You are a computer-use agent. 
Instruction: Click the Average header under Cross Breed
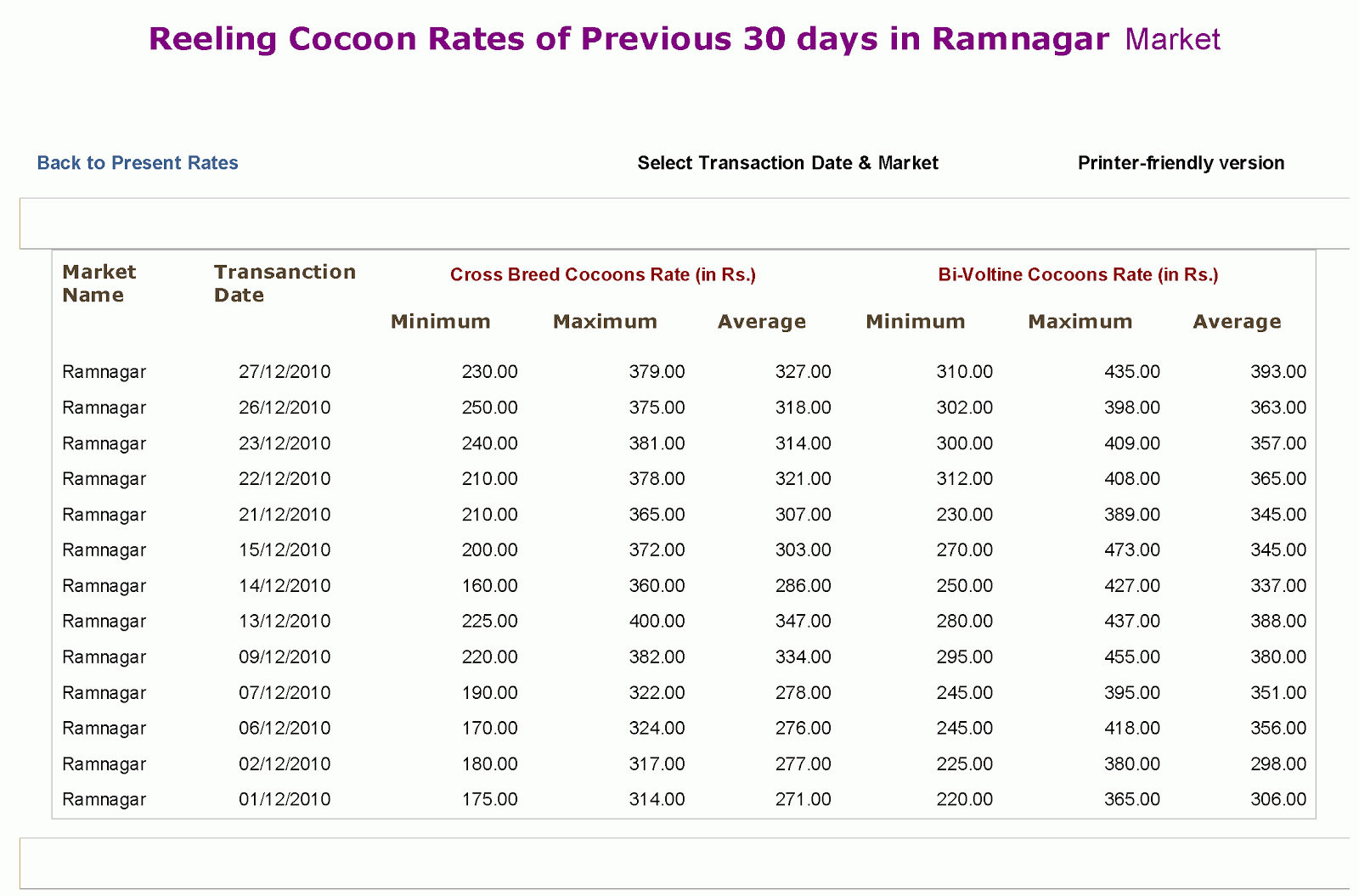[x=761, y=321]
